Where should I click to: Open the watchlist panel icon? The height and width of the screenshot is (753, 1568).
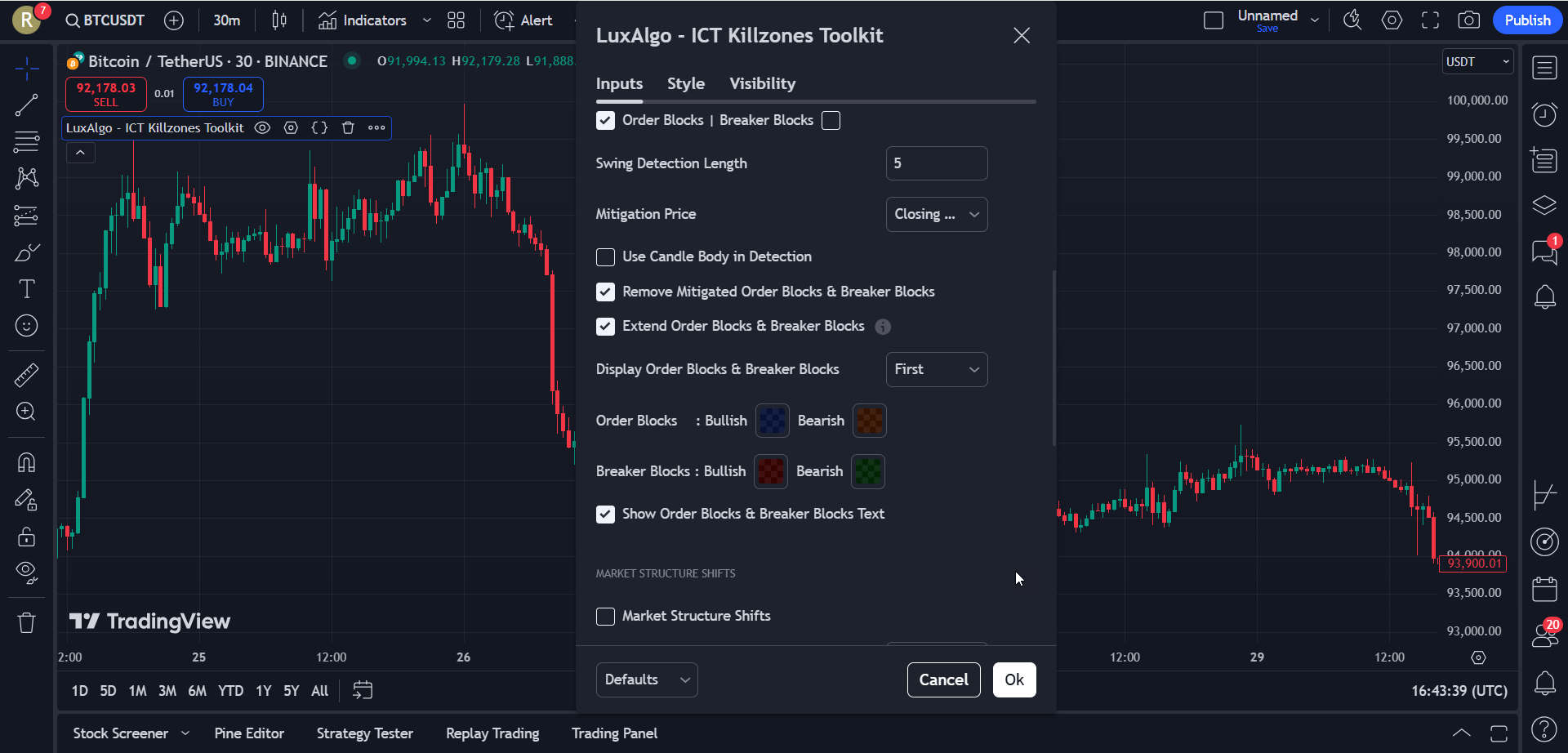point(1544,68)
